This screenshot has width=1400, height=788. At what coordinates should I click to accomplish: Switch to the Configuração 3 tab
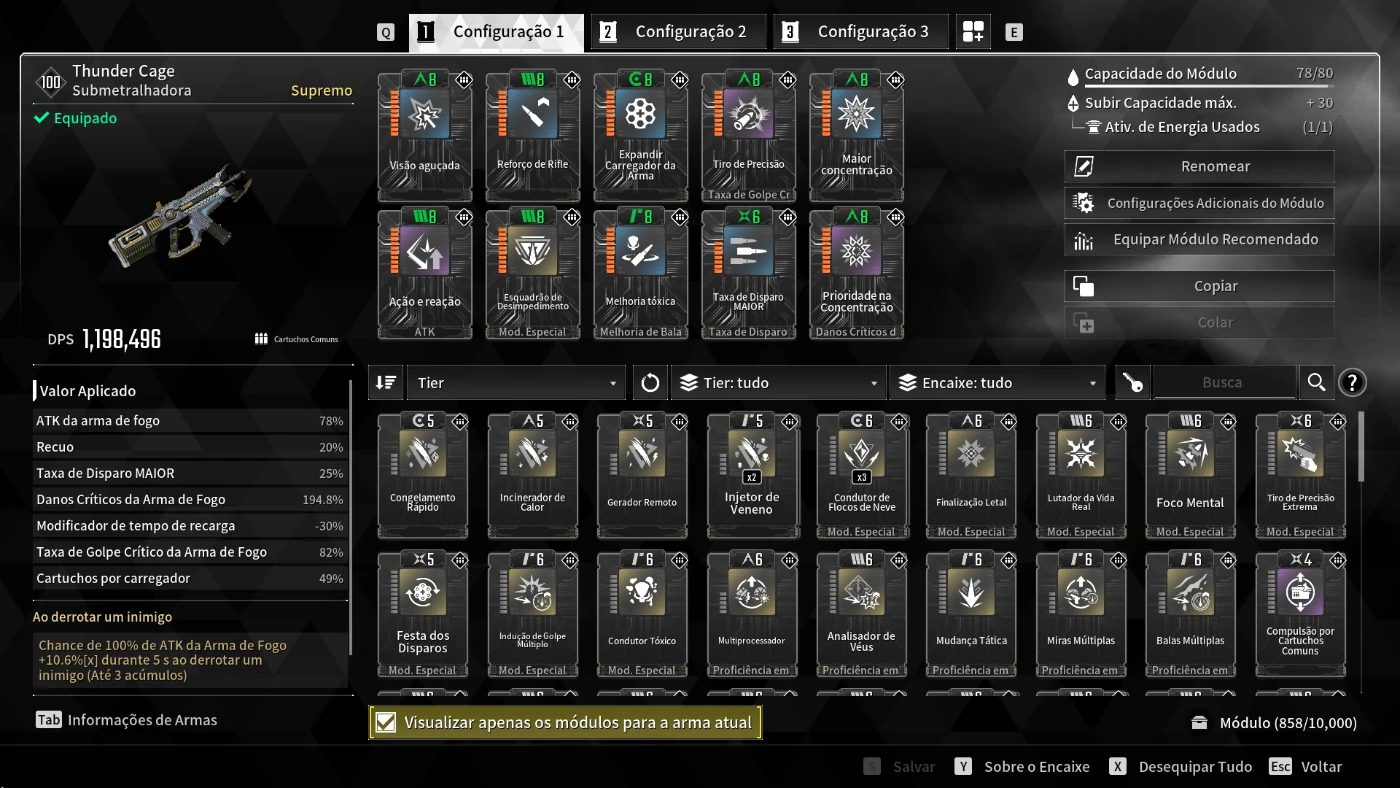pos(862,32)
